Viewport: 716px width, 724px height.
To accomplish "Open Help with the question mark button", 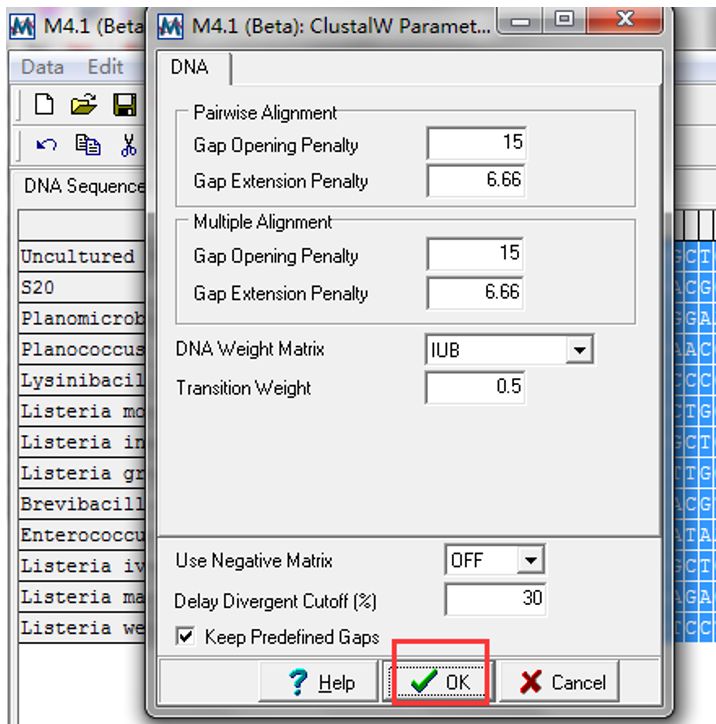I will (321, 683).
